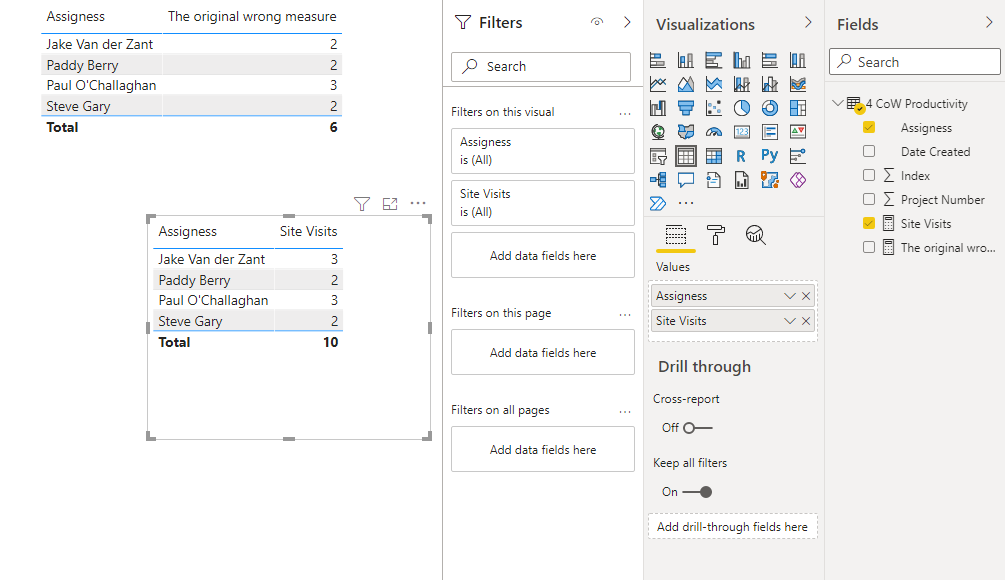Open Site Visits value field dropdown arrow
Image resolution: width=1005 pixels, height=580 pixels.
(790, 321)
